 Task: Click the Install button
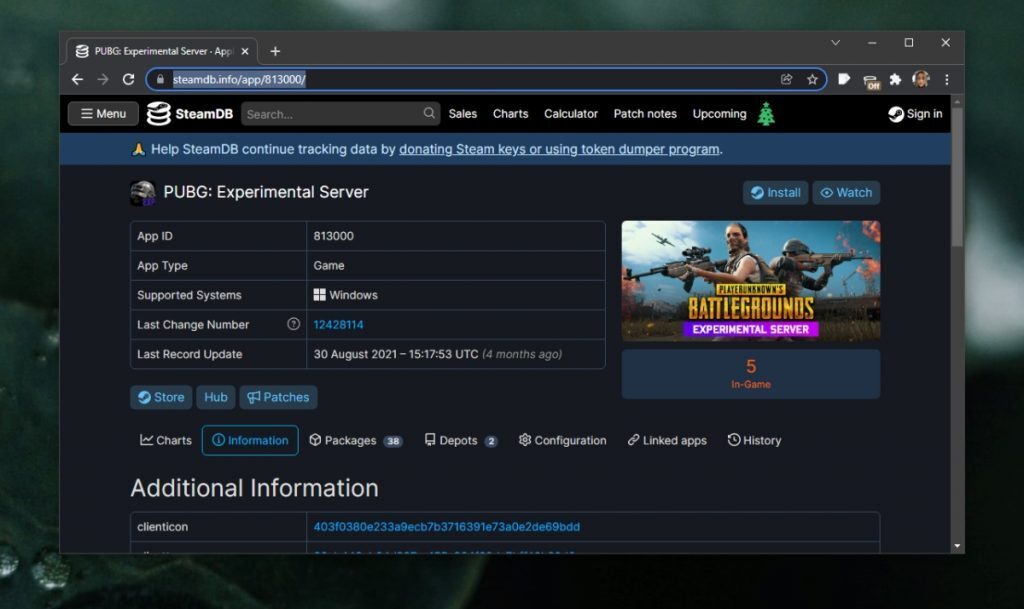click(774, 192)
